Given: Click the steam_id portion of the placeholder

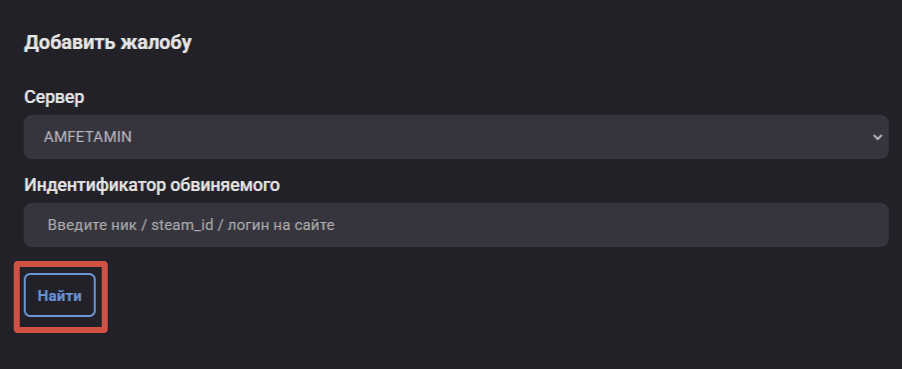Looking at the screenshot, I should (x=182, y=225).
